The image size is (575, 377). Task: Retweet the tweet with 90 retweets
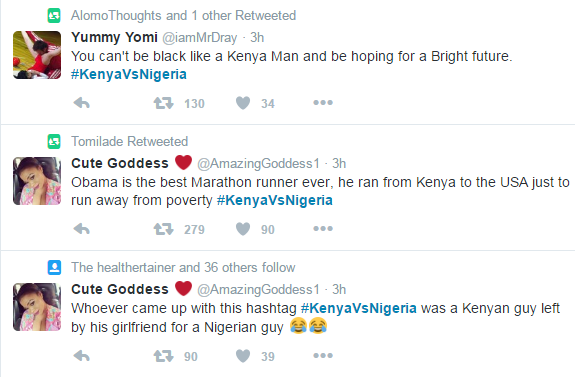point(164,356)
